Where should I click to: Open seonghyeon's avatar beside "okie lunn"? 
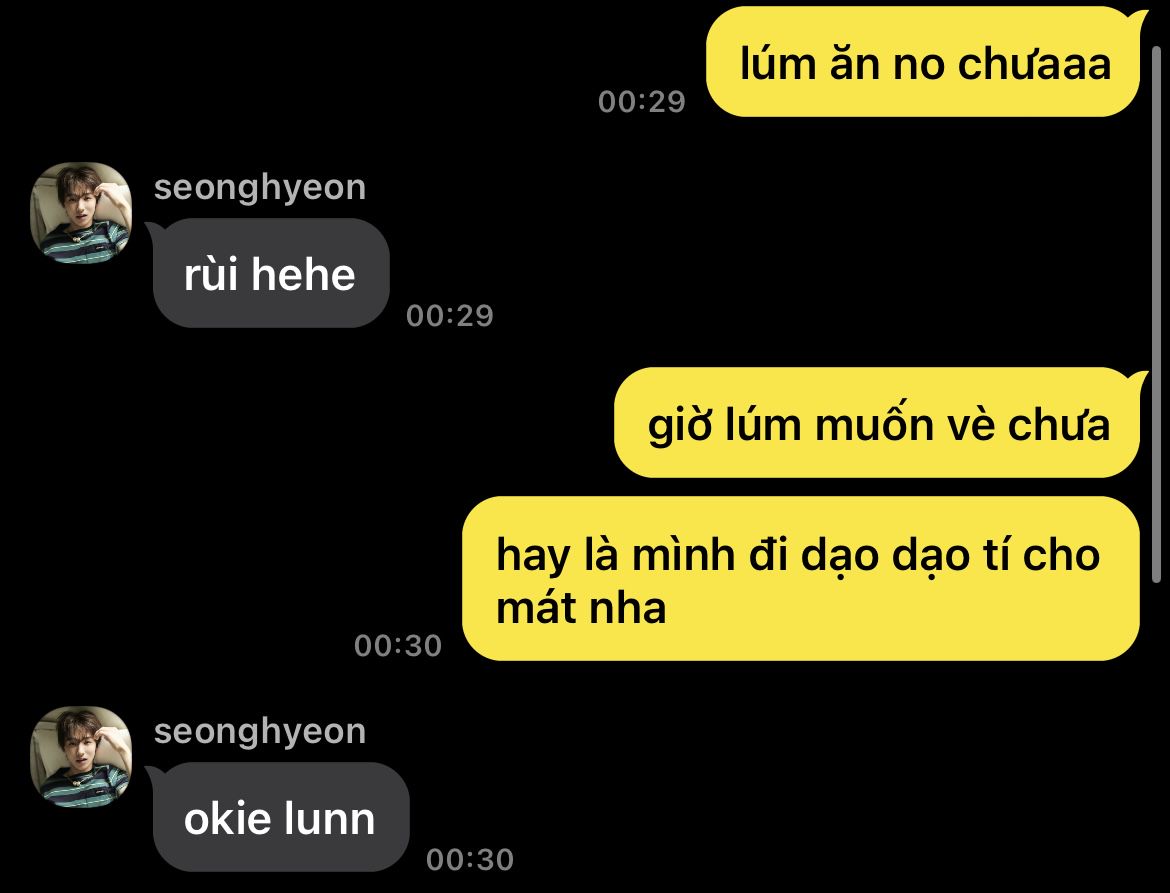[x=81, y=756]
